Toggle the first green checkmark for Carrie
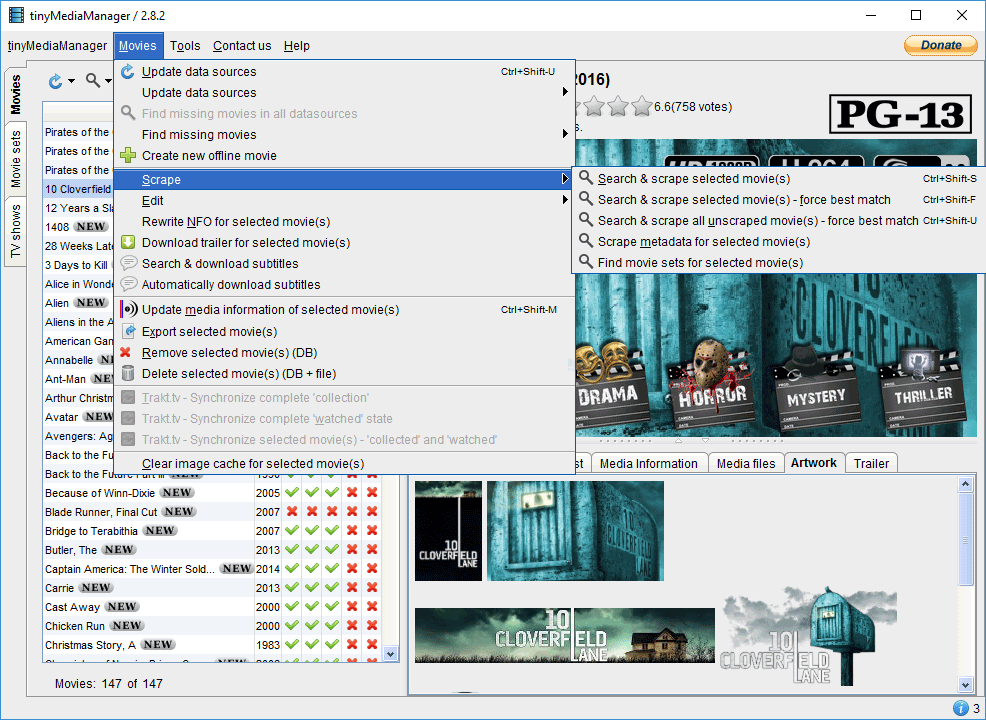The height and width of the screenshot is (720, 986). [292, 588]
